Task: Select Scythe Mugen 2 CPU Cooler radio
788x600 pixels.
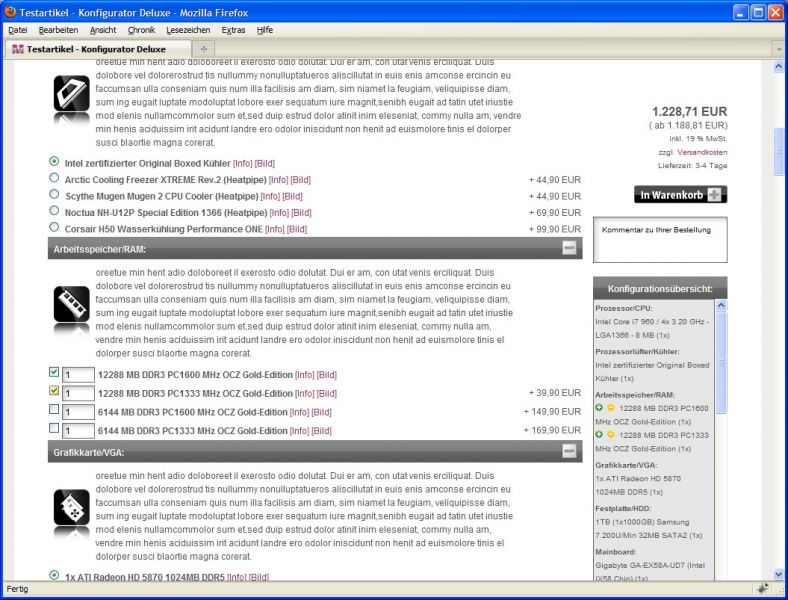Action: [x=54, y=194]
